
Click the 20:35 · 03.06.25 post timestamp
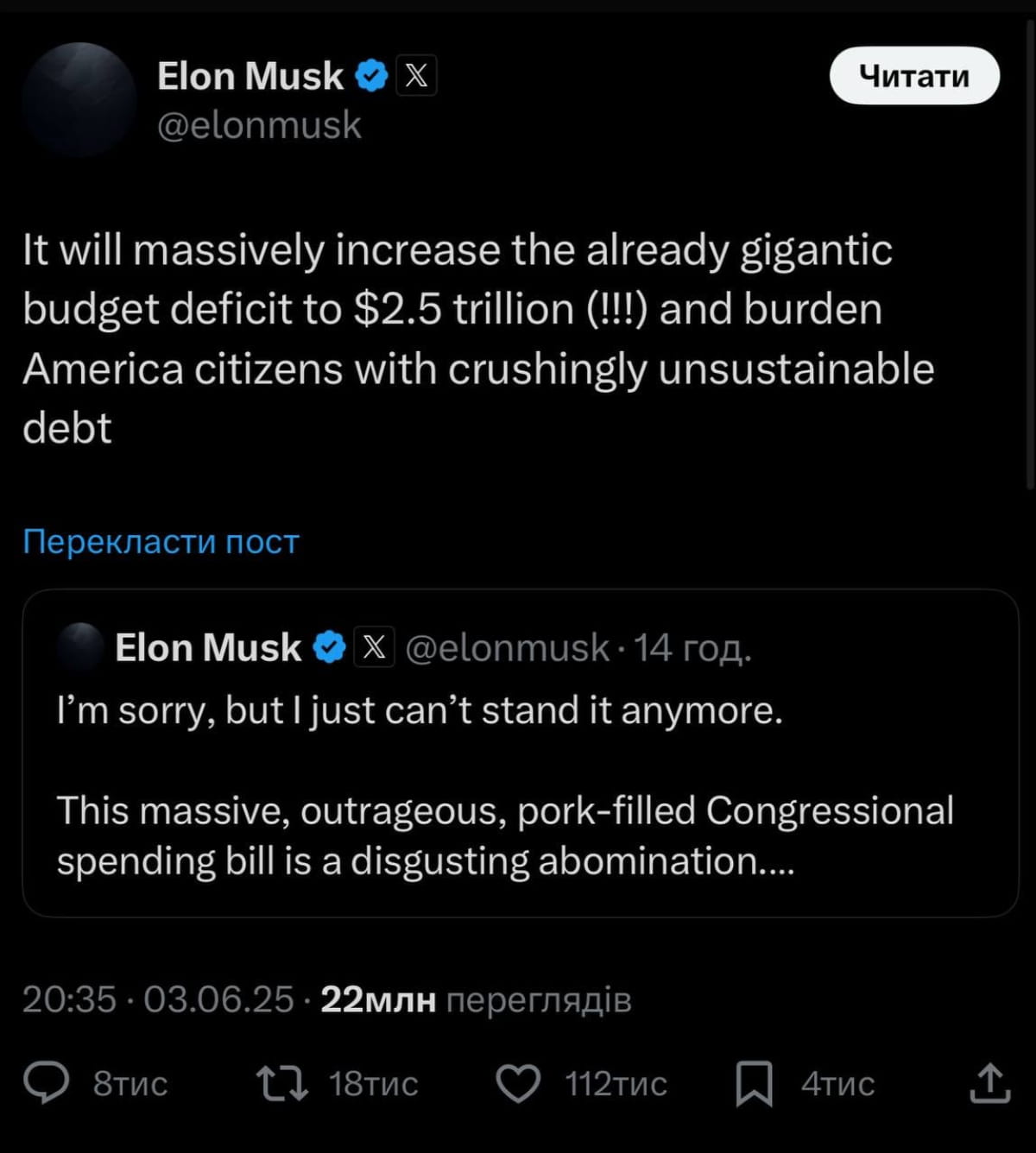pyautogui.click(x=158, y=999)
